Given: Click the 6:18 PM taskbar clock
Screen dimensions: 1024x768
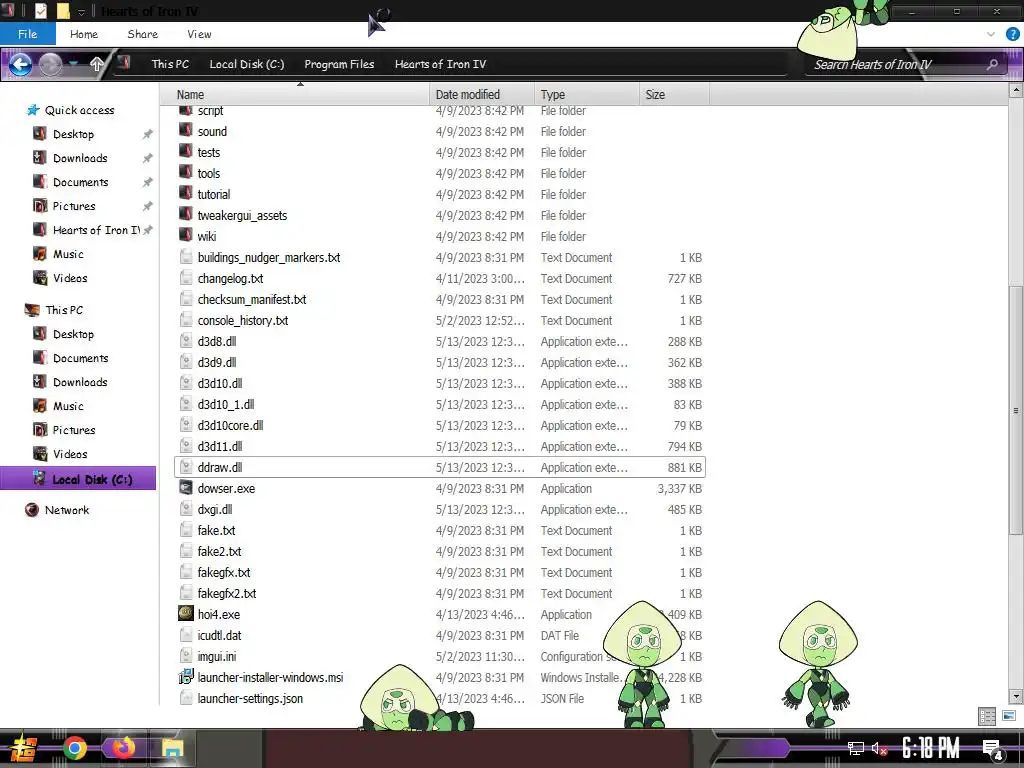Looking at the screenshot, I should pyautogui.click(x=931, y=748).
